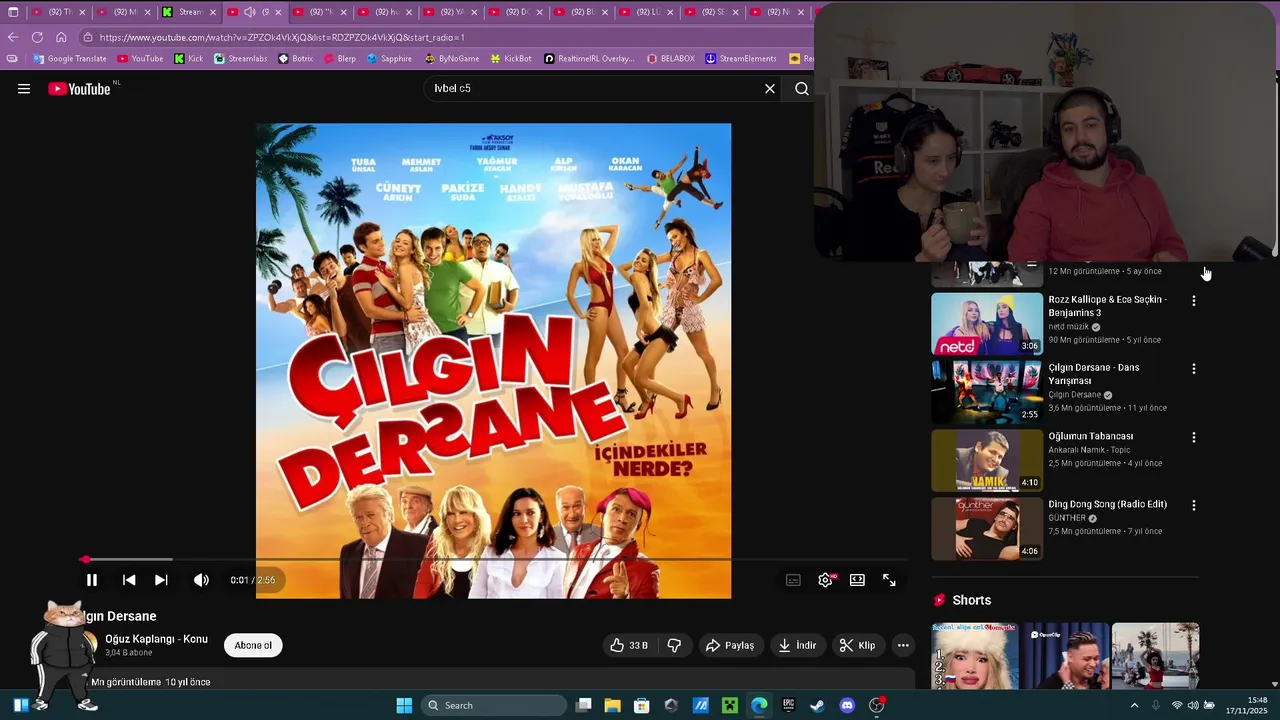Open the Paylaş share dialog
The image size is (1280, 720).
click(x=730, y=646)
